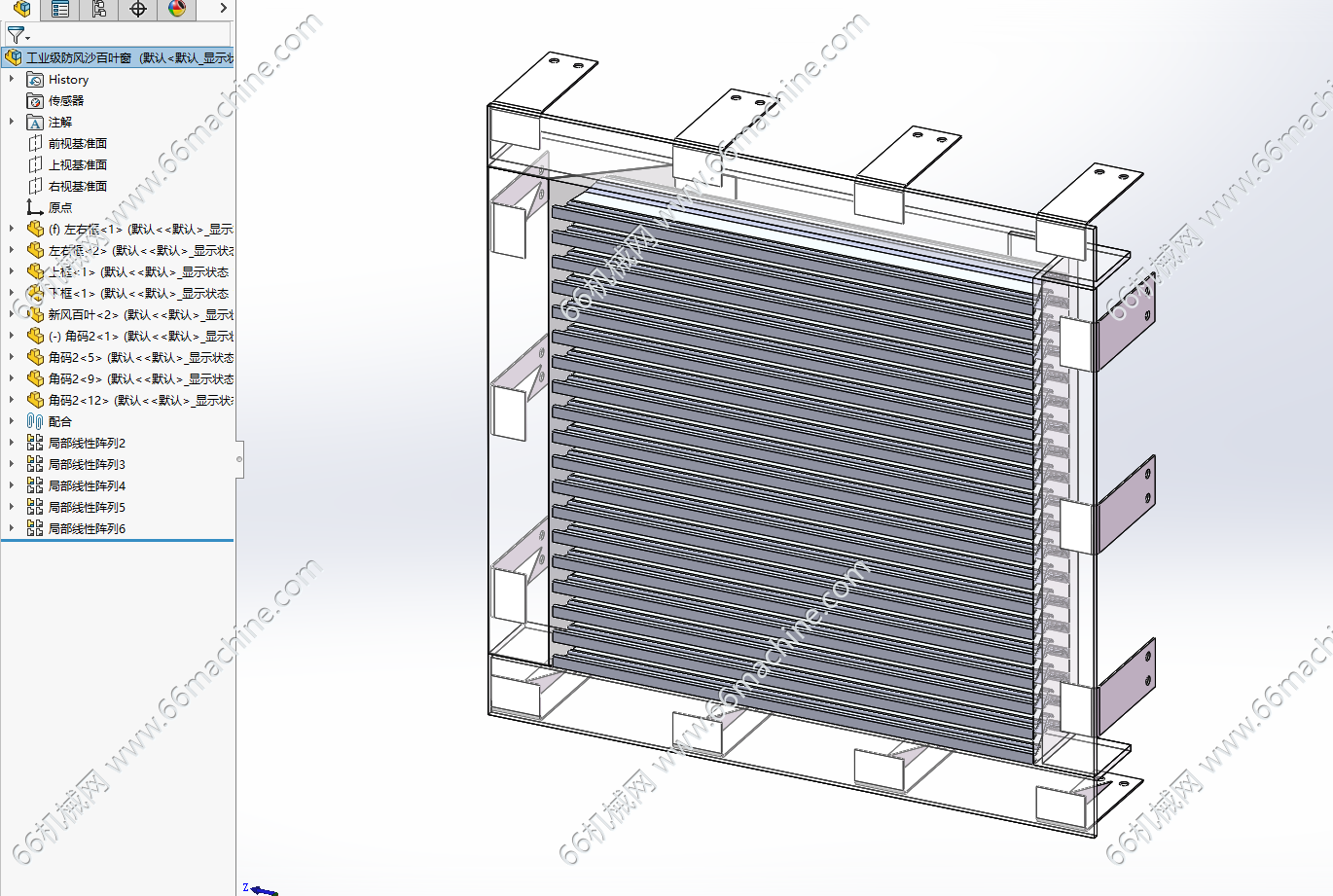Select the 右视基准面 plane

[77, 186]
